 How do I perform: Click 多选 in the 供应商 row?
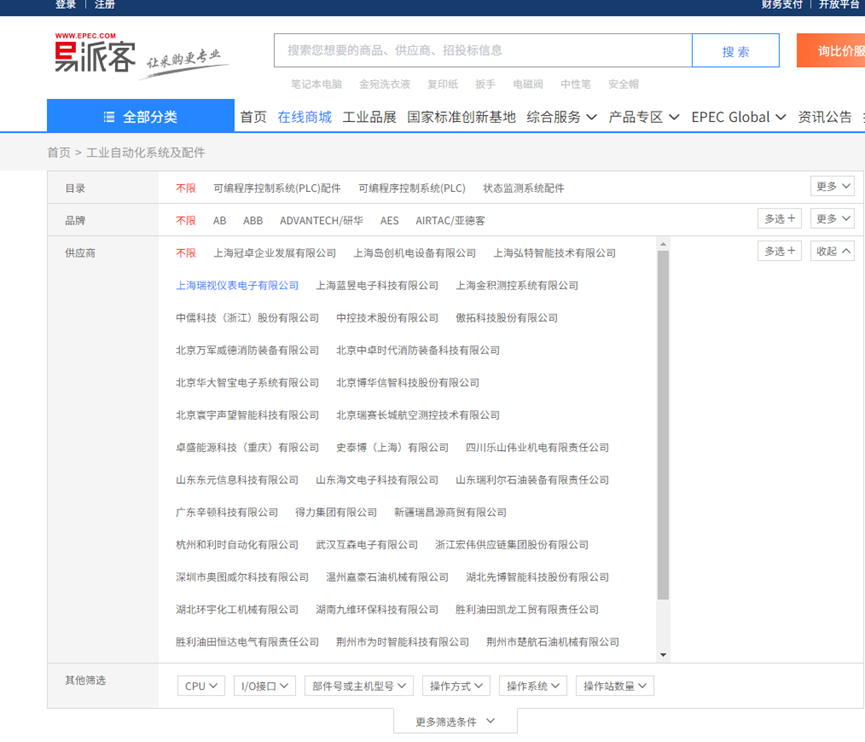pos(779,252)
